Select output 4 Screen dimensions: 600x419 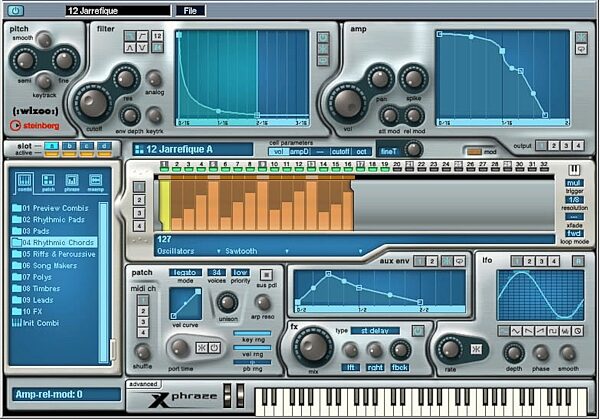coord(578,146)
